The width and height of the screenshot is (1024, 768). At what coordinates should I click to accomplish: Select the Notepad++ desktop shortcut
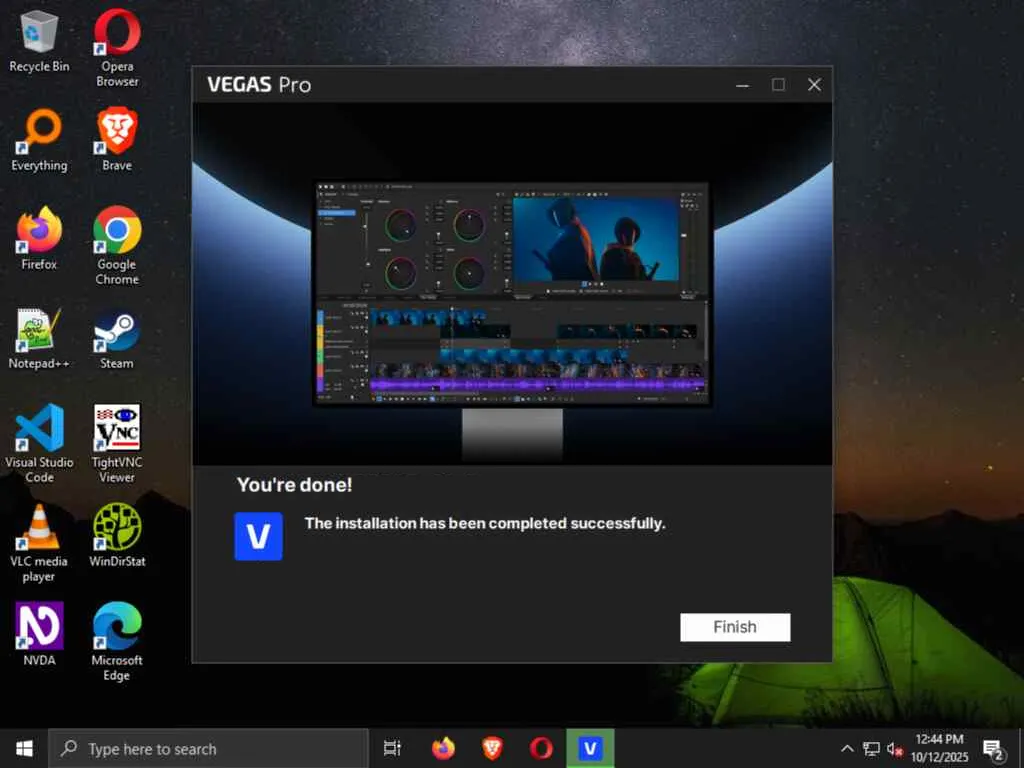point(39,338)
